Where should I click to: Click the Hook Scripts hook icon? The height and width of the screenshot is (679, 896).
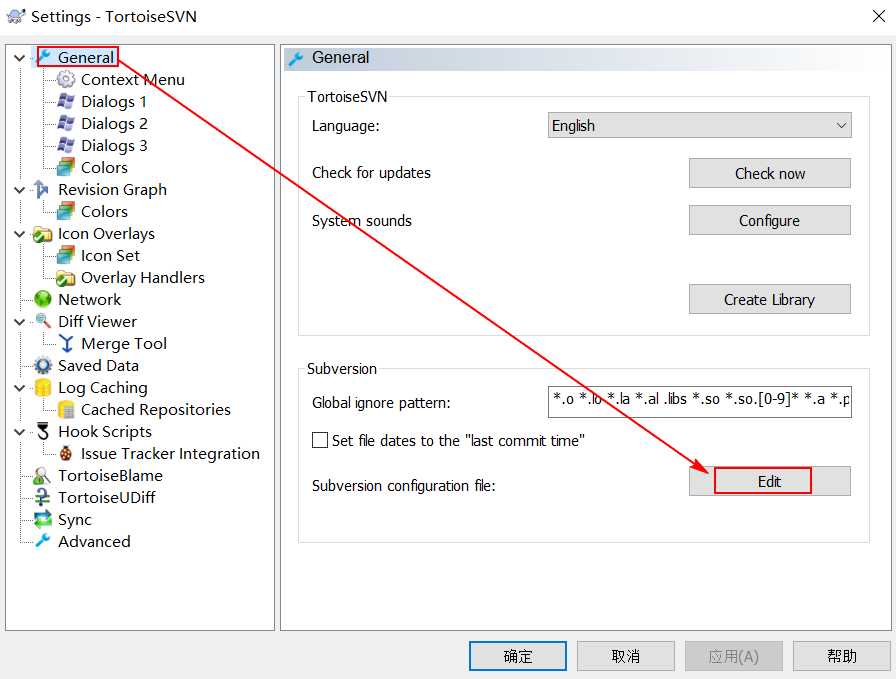(43, 431)
